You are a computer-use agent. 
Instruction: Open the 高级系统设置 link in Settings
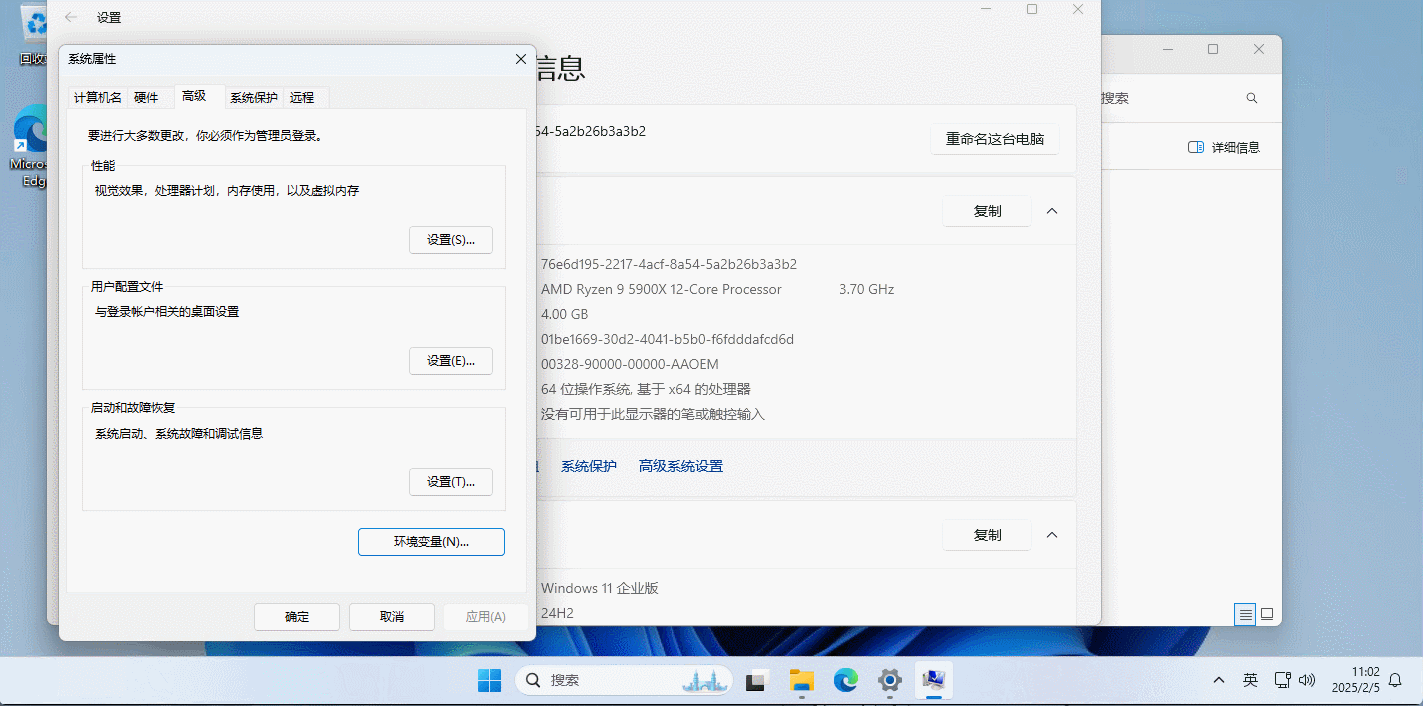click(680, 466)
